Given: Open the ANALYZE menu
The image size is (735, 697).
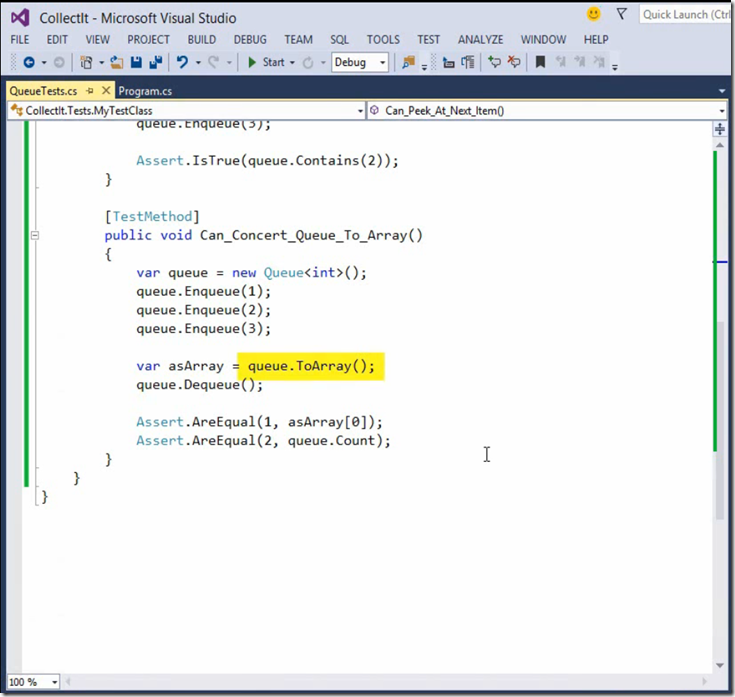Looking at the screenshot, I should point(480,39).
